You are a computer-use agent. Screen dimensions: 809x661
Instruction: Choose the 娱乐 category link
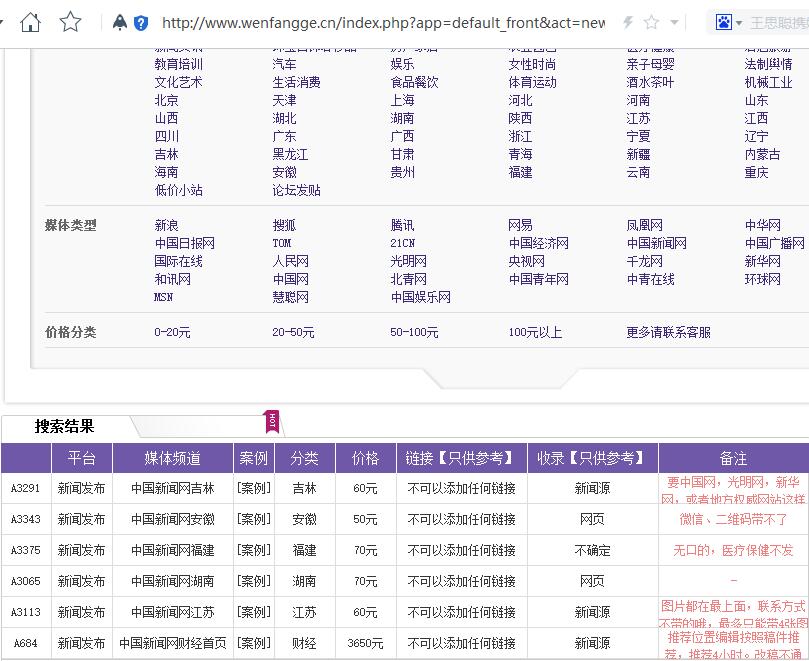click(402, 64)
